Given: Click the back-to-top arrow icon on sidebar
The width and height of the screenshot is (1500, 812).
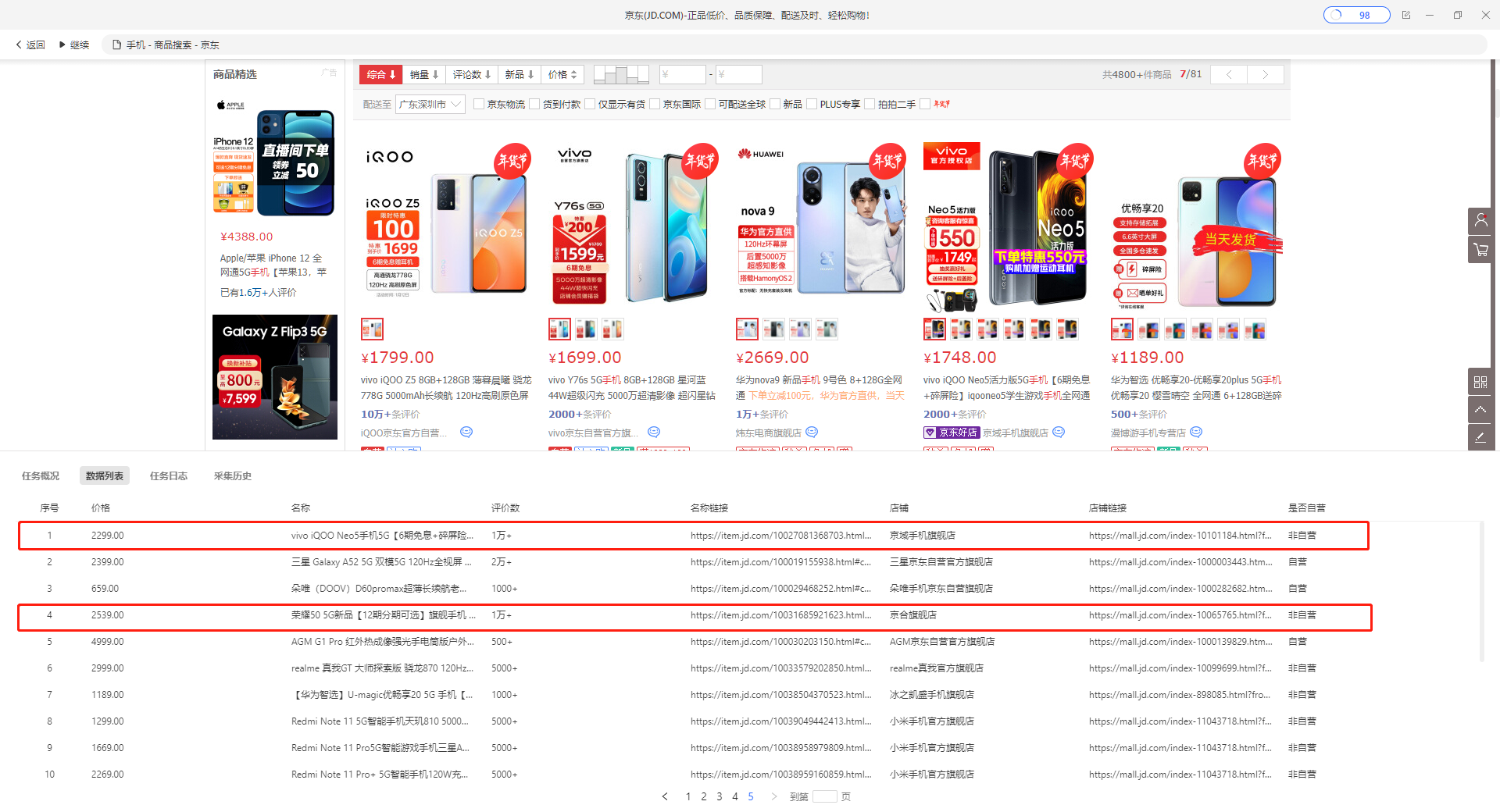Looking at the screenshot, I should click(1480, 409).
